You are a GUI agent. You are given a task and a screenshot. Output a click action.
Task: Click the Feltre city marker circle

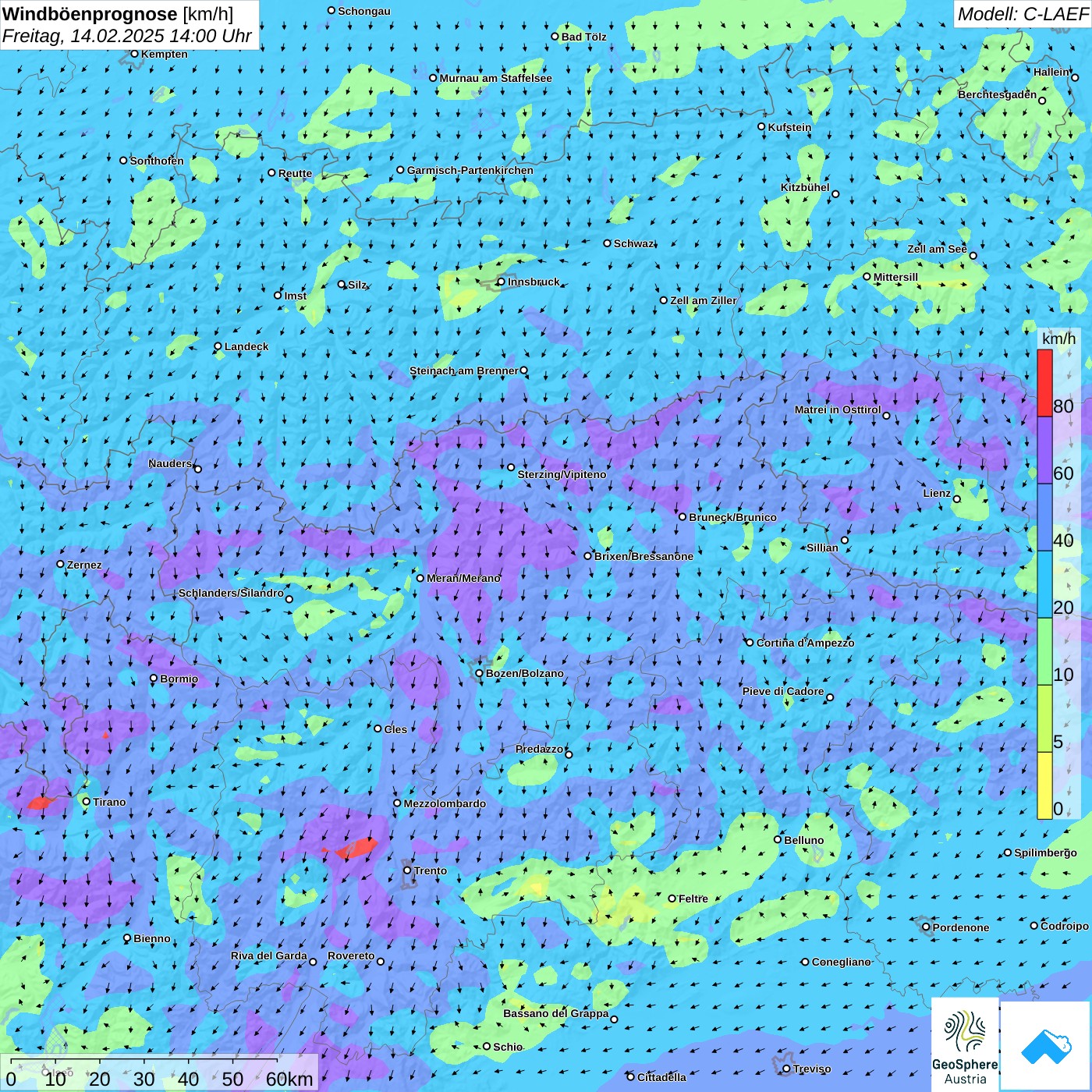pos(672,899)
